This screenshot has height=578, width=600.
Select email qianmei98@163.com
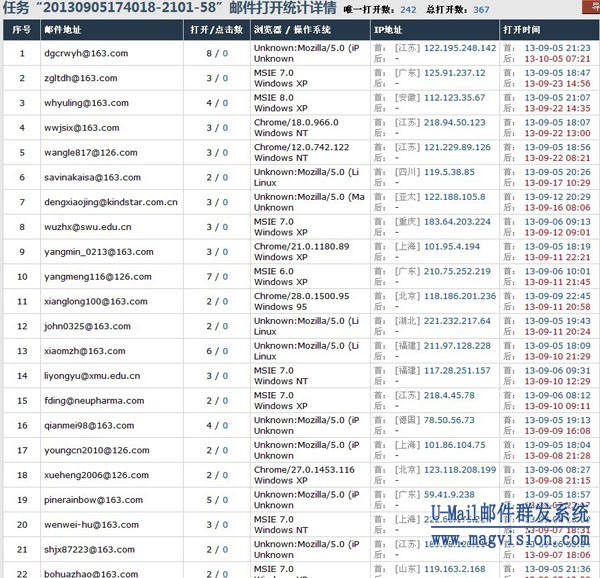(89, 425)
